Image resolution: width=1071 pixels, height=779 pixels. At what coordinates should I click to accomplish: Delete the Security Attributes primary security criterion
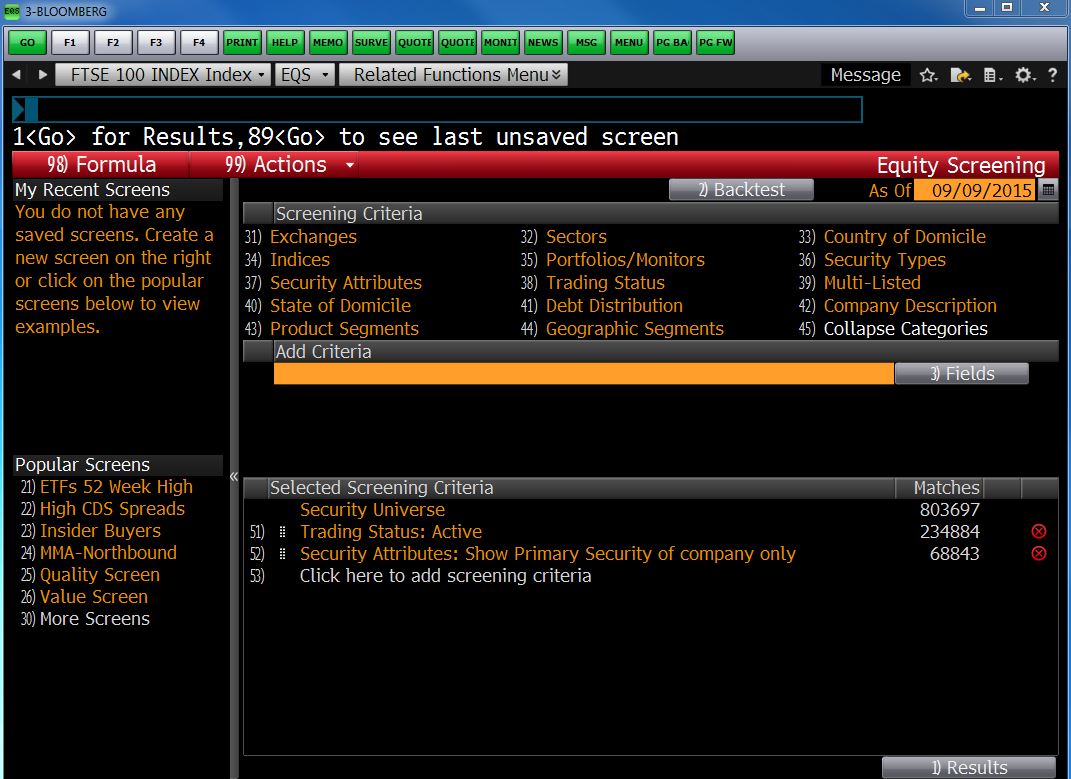click(1039, 554)
